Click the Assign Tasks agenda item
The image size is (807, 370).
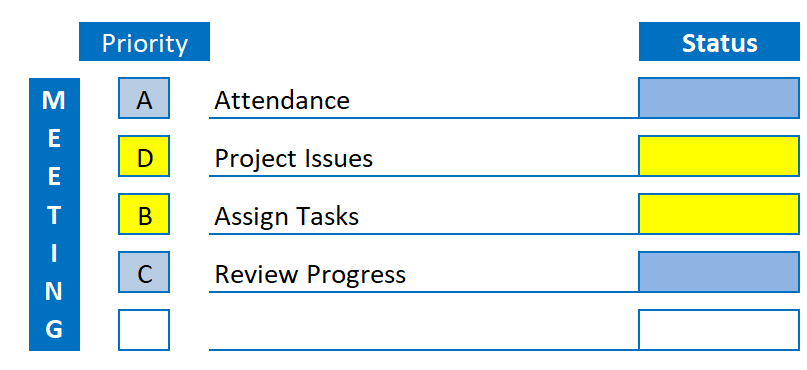coord(287,216)
